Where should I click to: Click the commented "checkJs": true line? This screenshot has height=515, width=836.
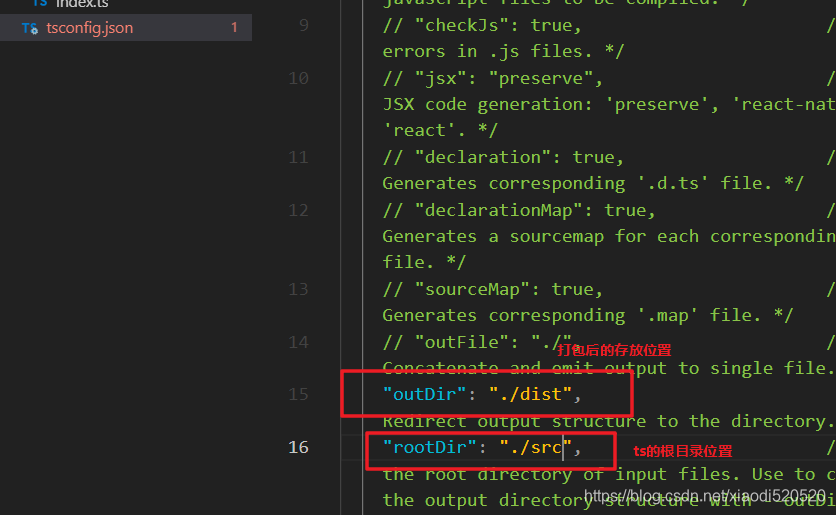pyautogui.click(x=482, y=25)
